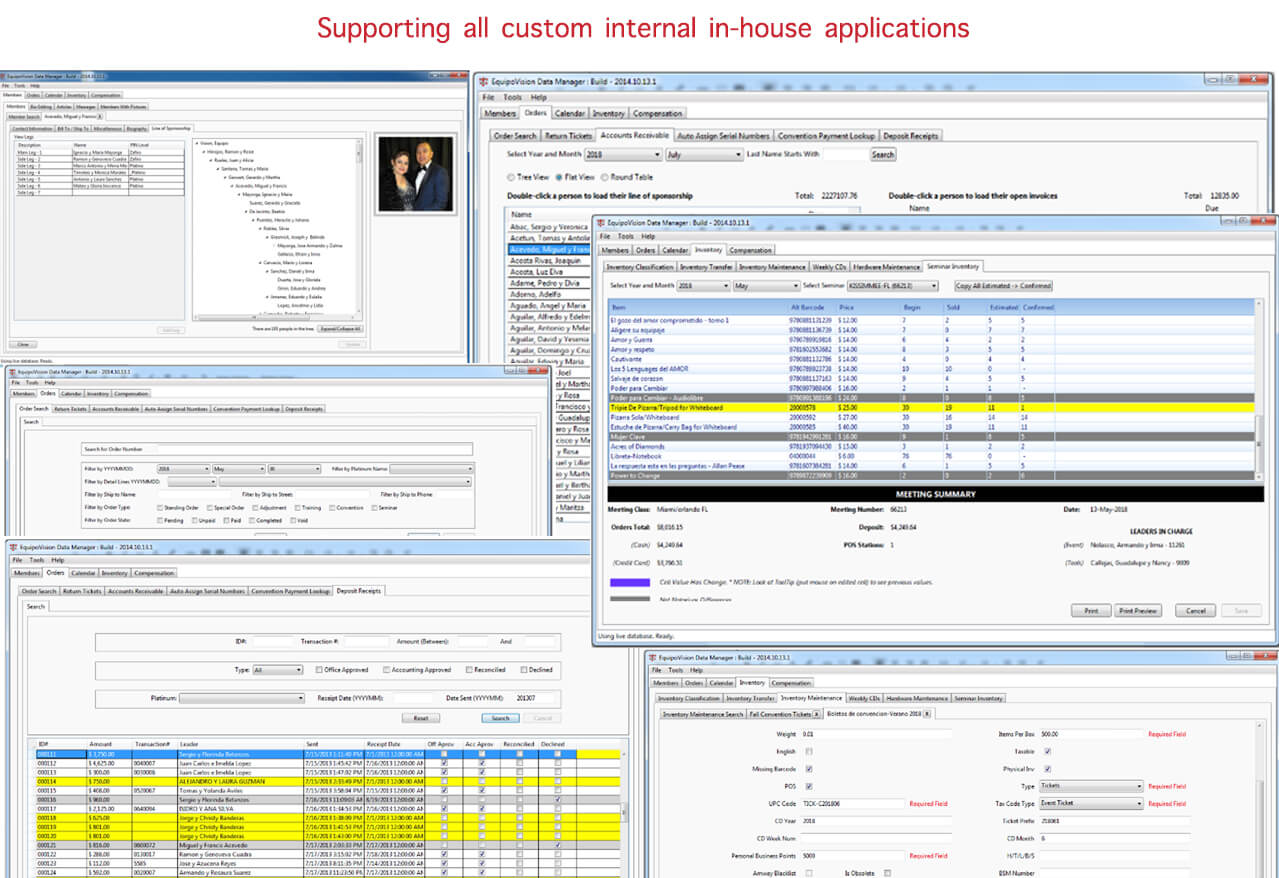The height and width of the screenshot is (878, 1279).
Task: Uncheck the Missing Barcode checkbox
Action: click(x=809, y=769)
